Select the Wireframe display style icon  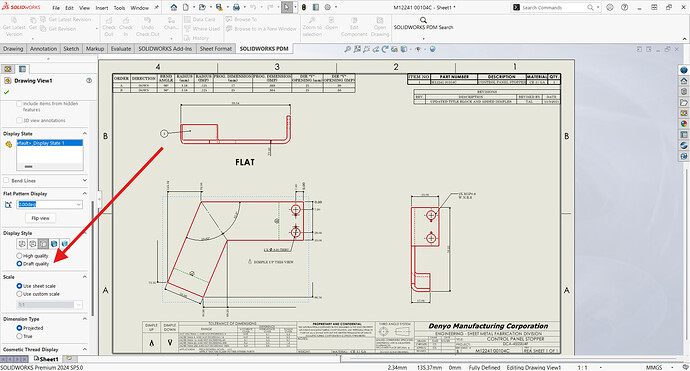tap(22, 243)
